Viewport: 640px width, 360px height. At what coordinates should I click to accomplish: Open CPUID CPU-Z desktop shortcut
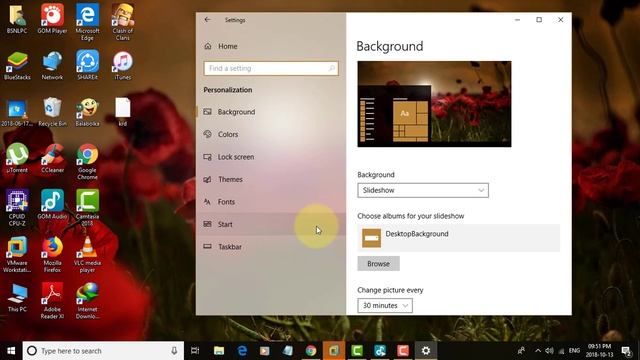(x=17, y=208)
